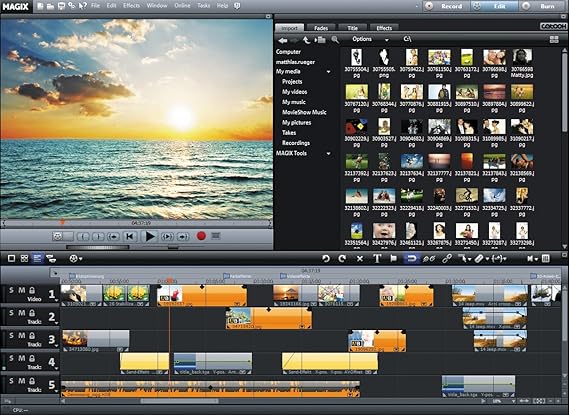
Task: Select the Title editor T icon
Action: (377, 258)
